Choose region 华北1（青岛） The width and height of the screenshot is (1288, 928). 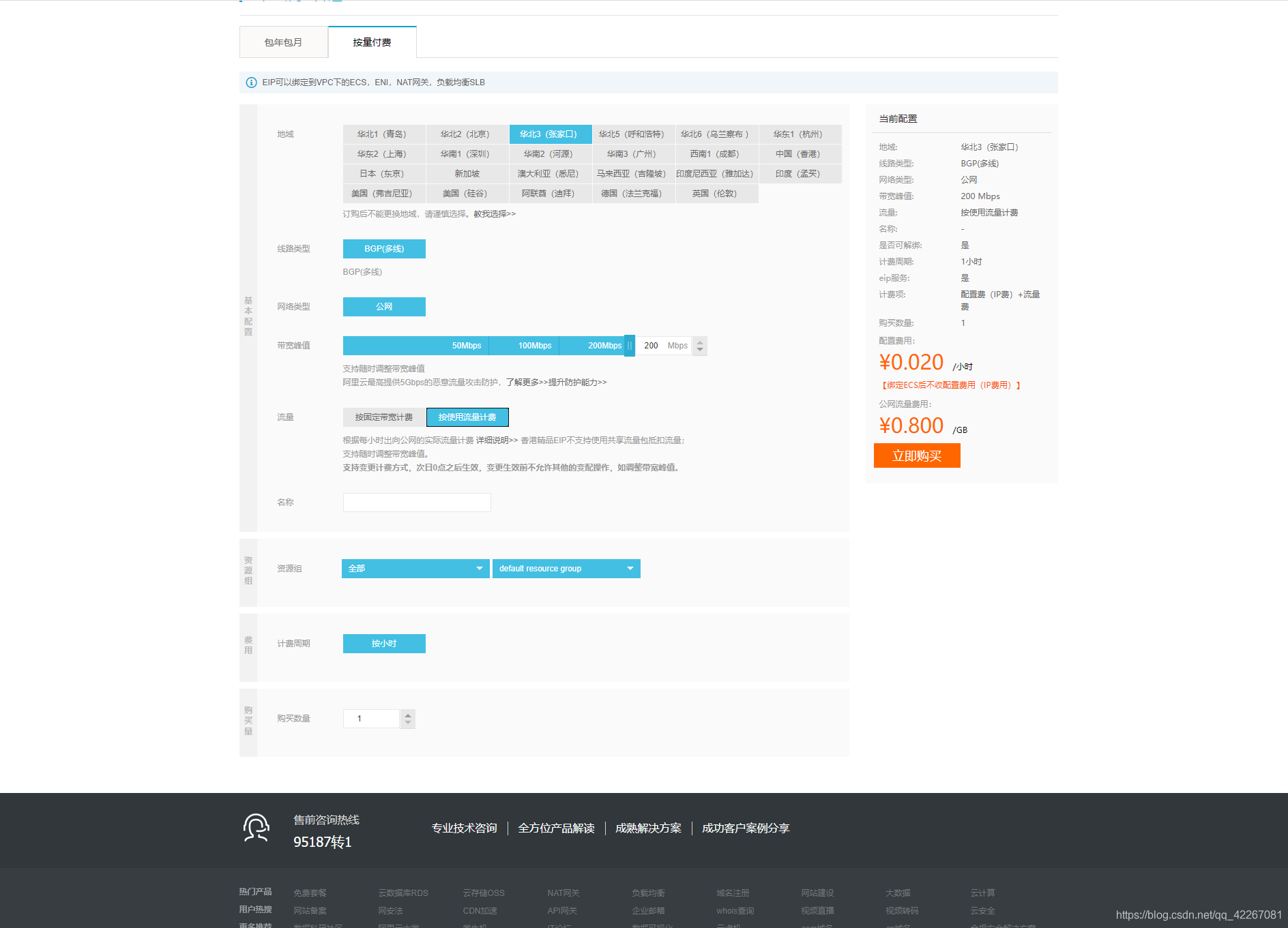(x=384, y=134)
